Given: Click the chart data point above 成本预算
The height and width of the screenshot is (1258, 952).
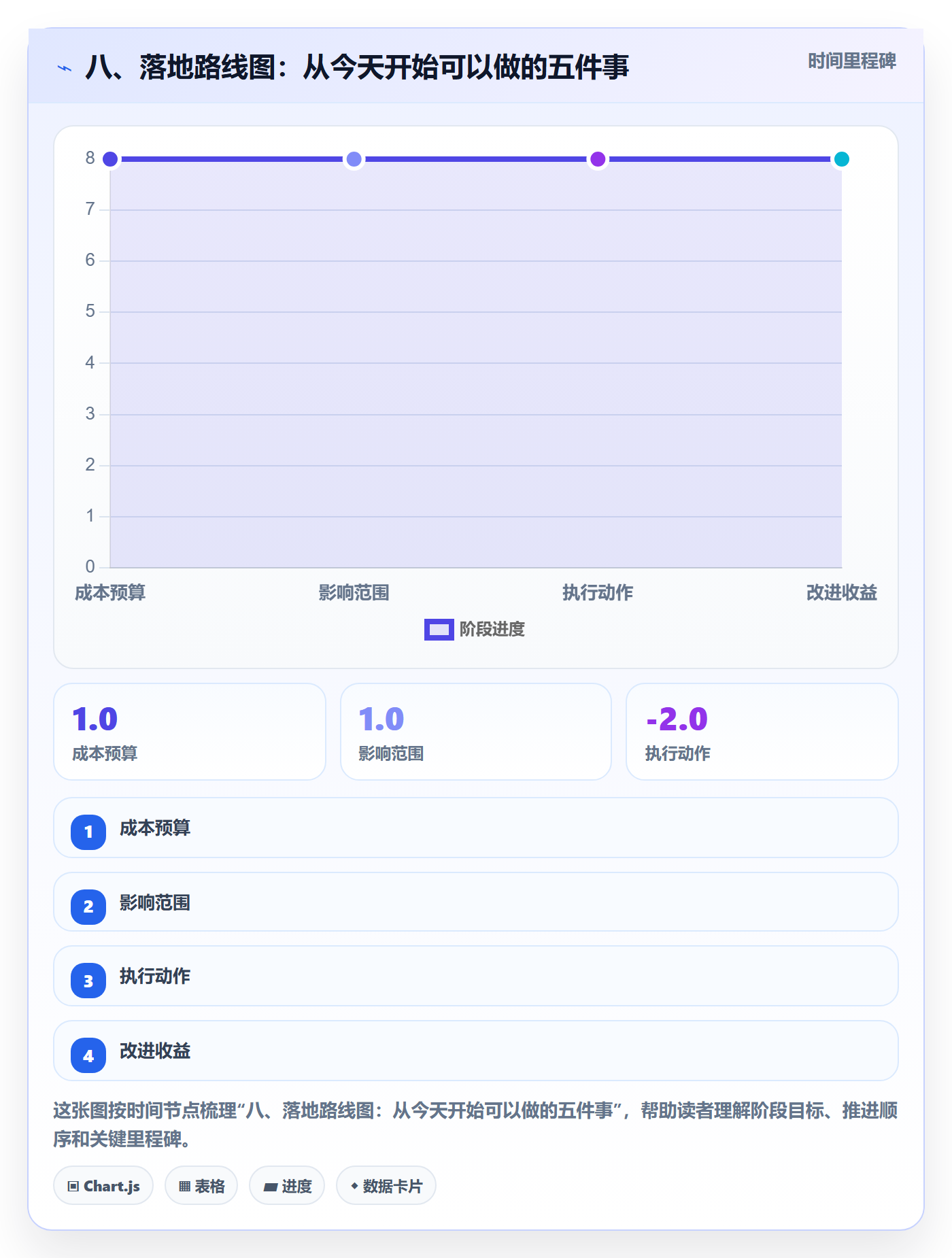Looking at the screenshot, I should (x=110, y=159).
